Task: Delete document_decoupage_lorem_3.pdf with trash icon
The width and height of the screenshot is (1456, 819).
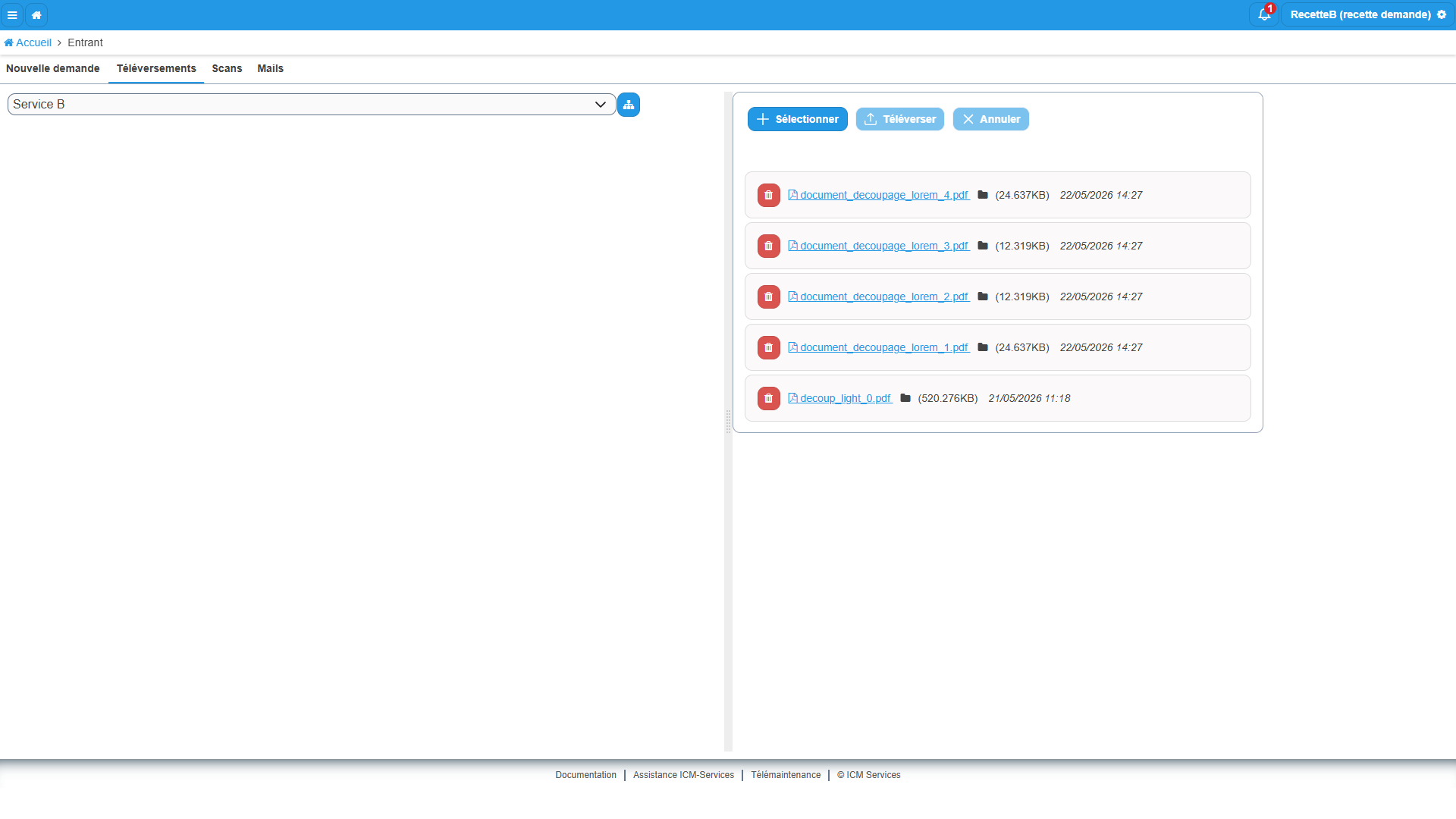Action: pos(769,246)
